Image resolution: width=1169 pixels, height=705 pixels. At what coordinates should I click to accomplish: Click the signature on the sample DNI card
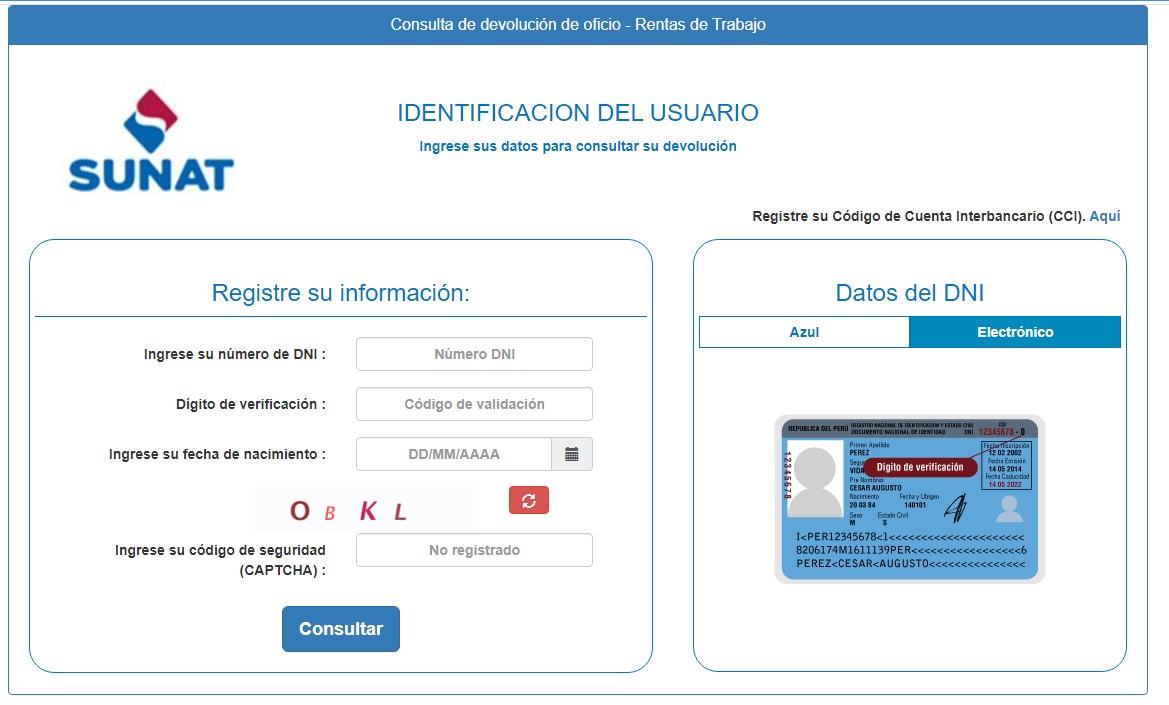(x=955, y=508)
